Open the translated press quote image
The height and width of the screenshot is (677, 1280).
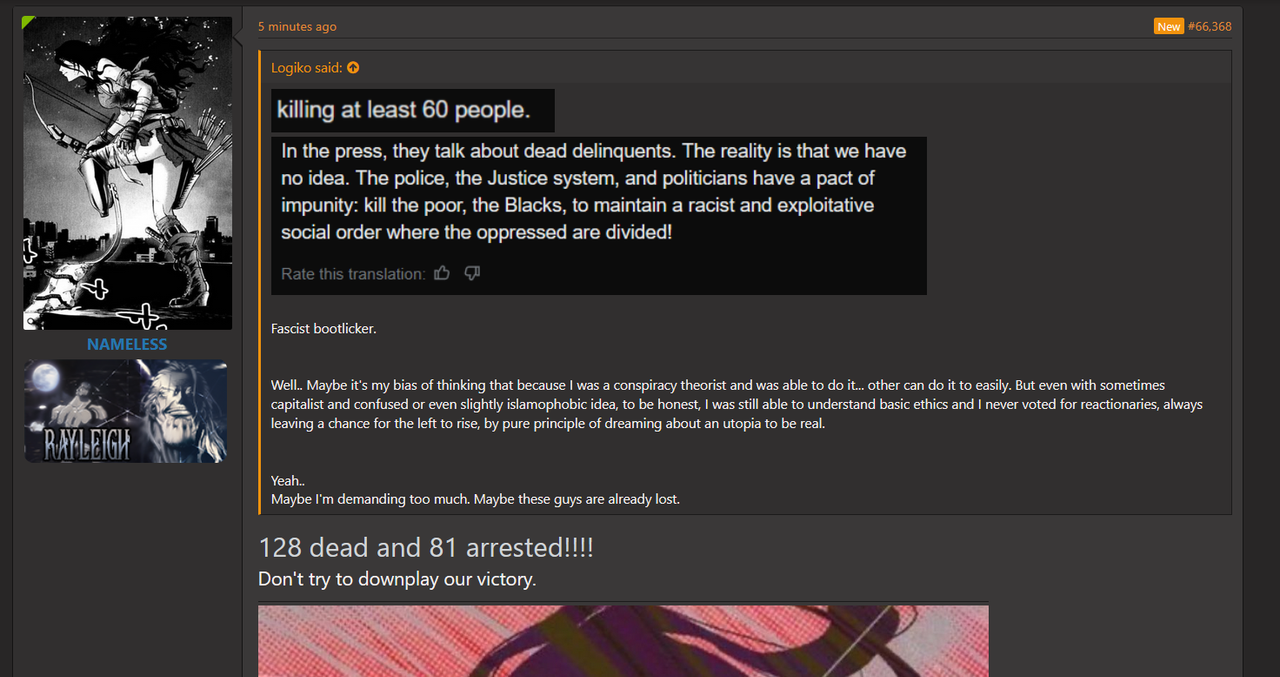point(599,216)
